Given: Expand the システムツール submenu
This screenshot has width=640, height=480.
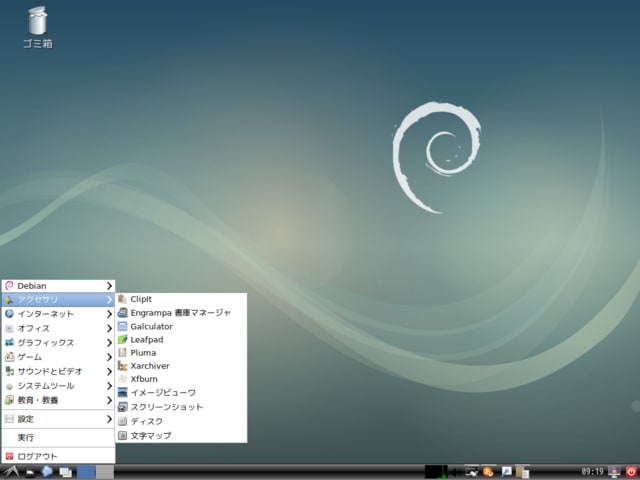Looking at the screenshot, I should (58, 386).
